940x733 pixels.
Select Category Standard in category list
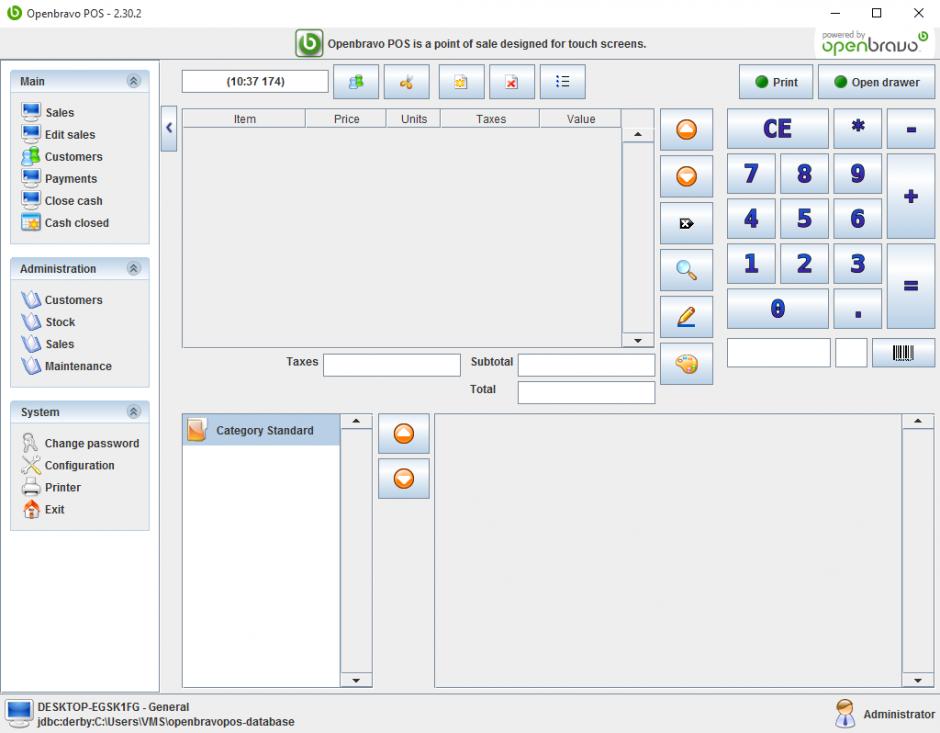coord(261,430)
